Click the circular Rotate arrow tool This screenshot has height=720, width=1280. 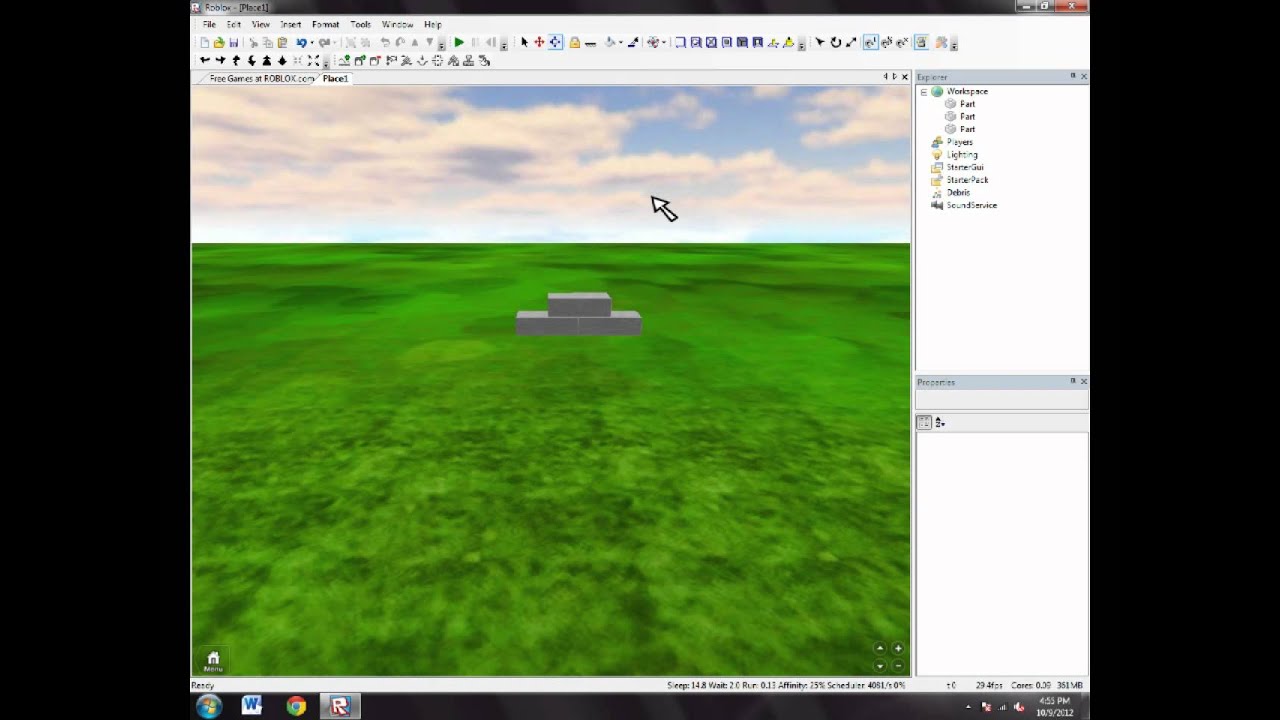point(836,43)
